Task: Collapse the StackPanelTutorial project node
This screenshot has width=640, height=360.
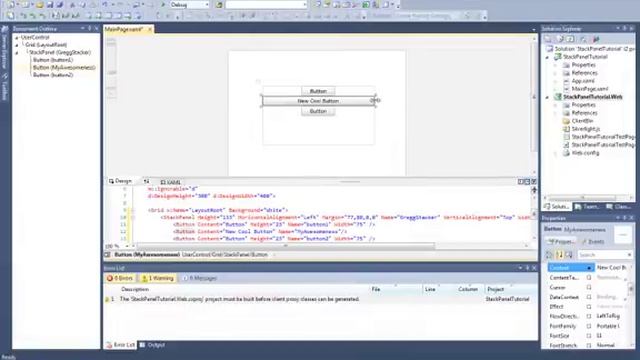Action: point(548,57)
